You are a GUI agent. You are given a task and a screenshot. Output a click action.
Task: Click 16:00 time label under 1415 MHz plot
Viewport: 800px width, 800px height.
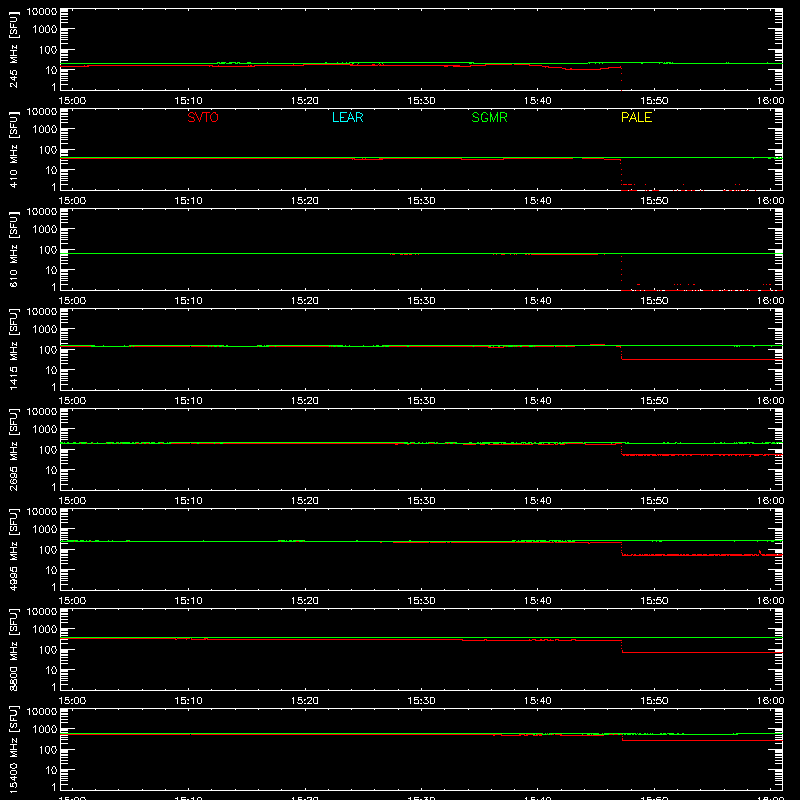770,401
